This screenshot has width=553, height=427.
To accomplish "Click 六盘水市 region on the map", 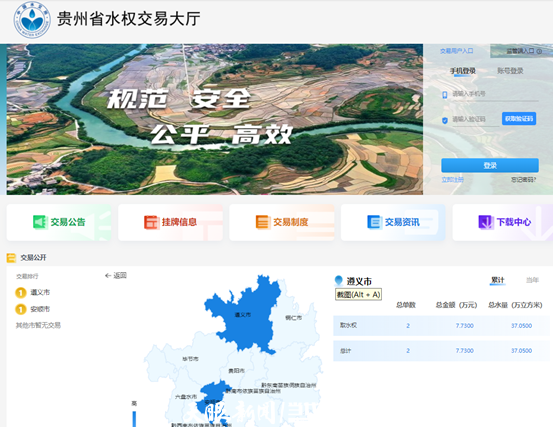I will (186, 397).
